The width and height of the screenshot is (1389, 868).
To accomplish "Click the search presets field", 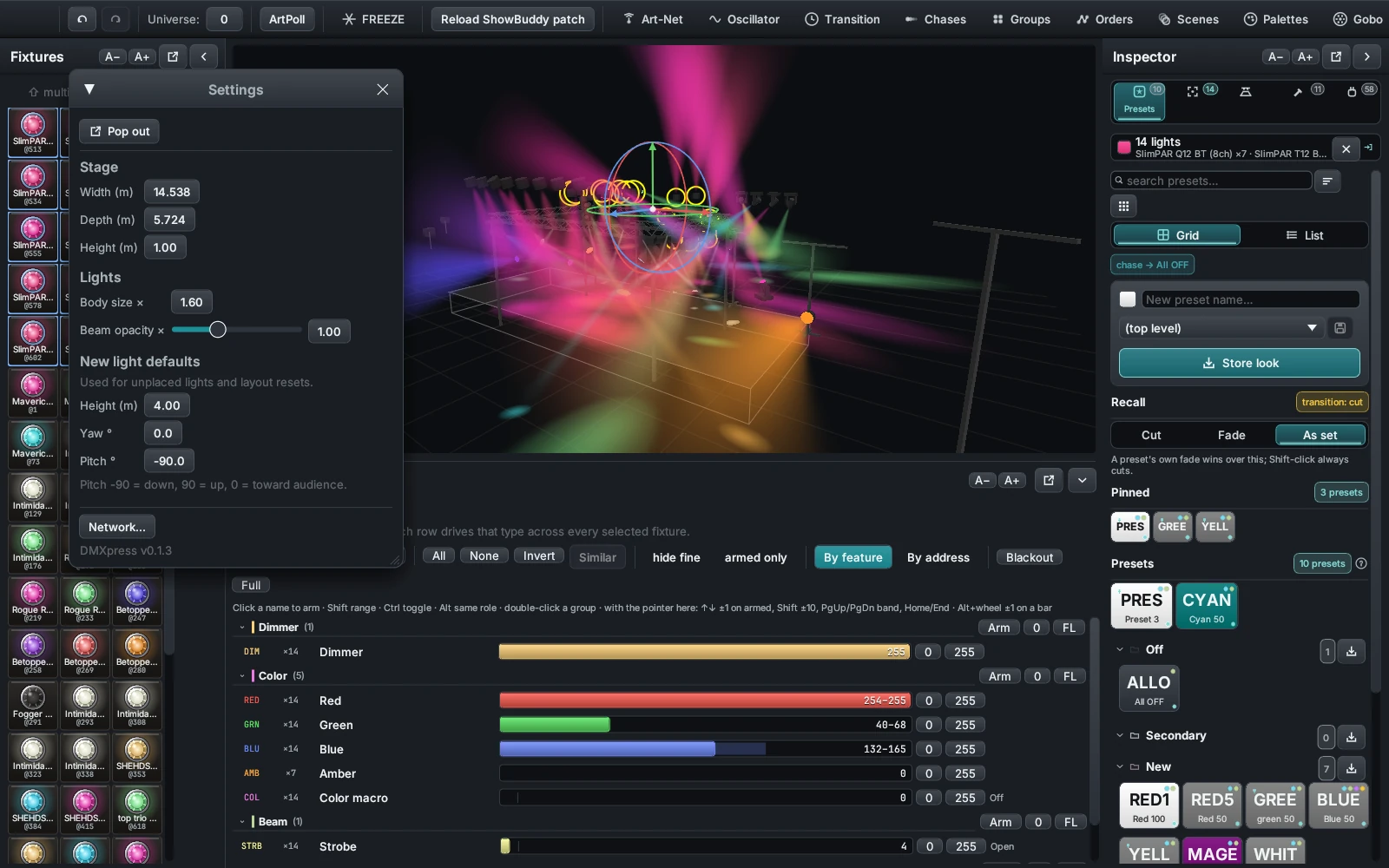I will [1211, 181].
